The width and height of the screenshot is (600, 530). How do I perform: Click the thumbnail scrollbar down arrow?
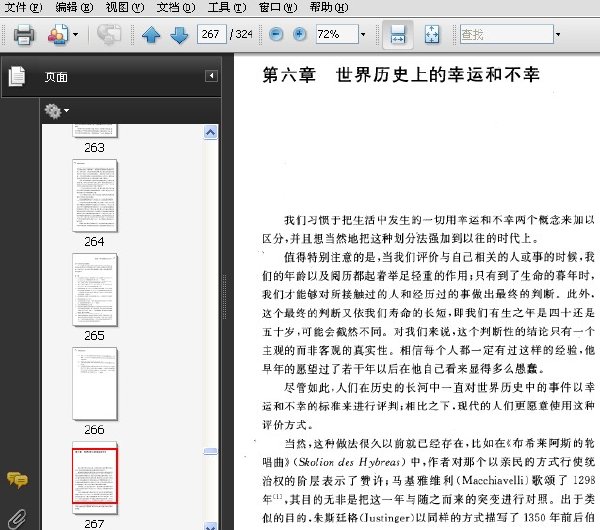coord(210,527)
